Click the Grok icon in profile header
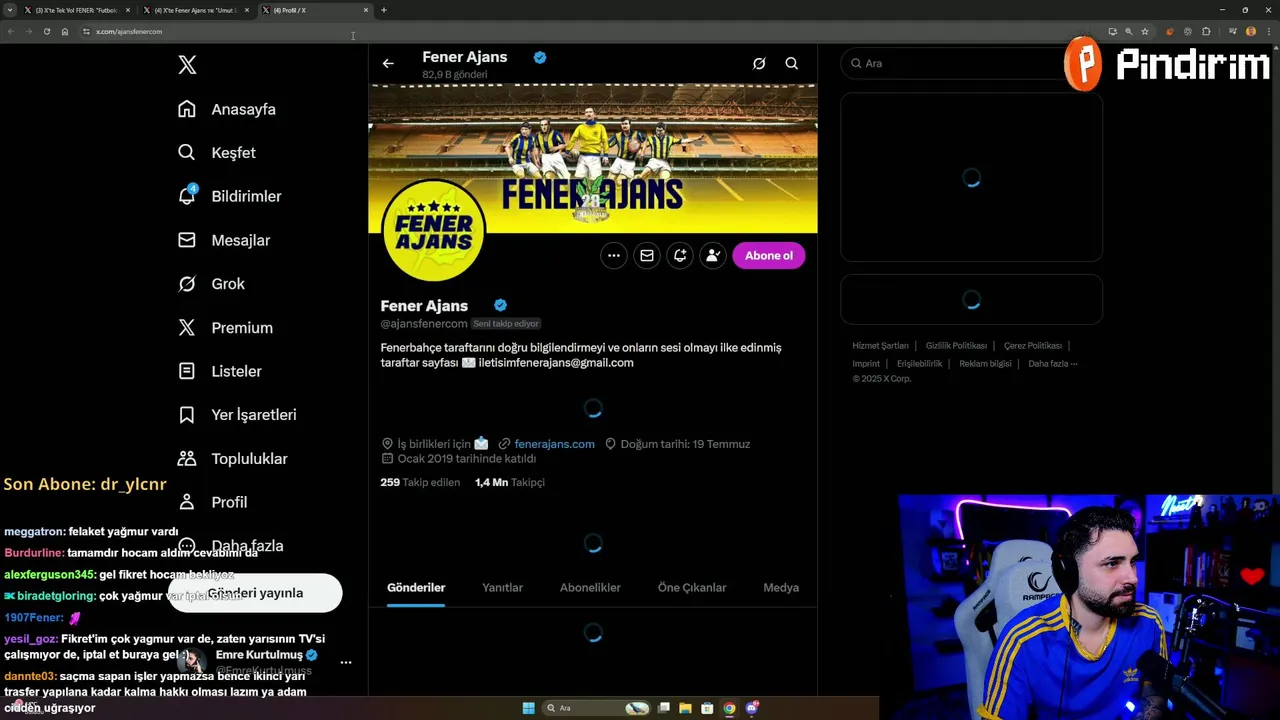The height and width of the screenshot is (720, 1280). pyautogui.click(x=759, y=63)
